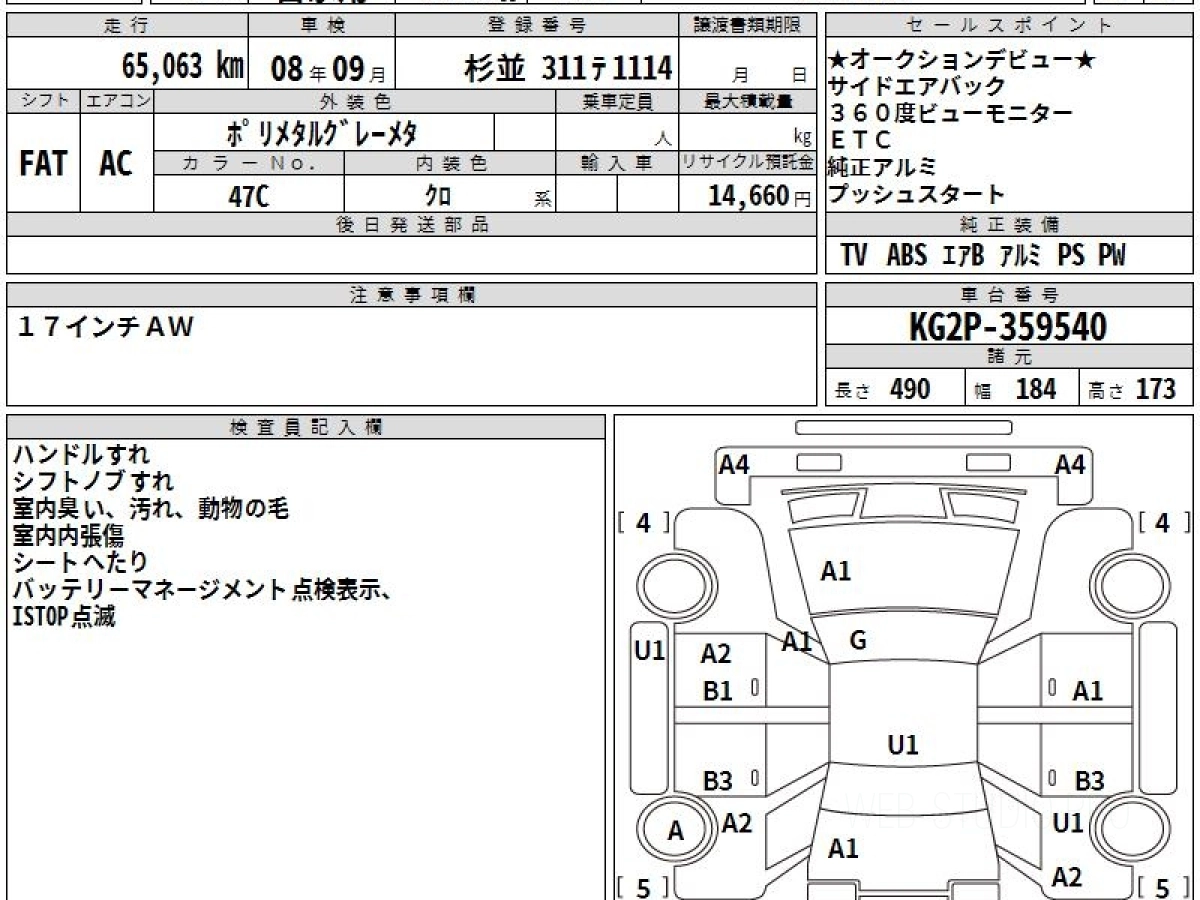
Task: Click the 360度ビューモニター line
Action: click(951, 114)
